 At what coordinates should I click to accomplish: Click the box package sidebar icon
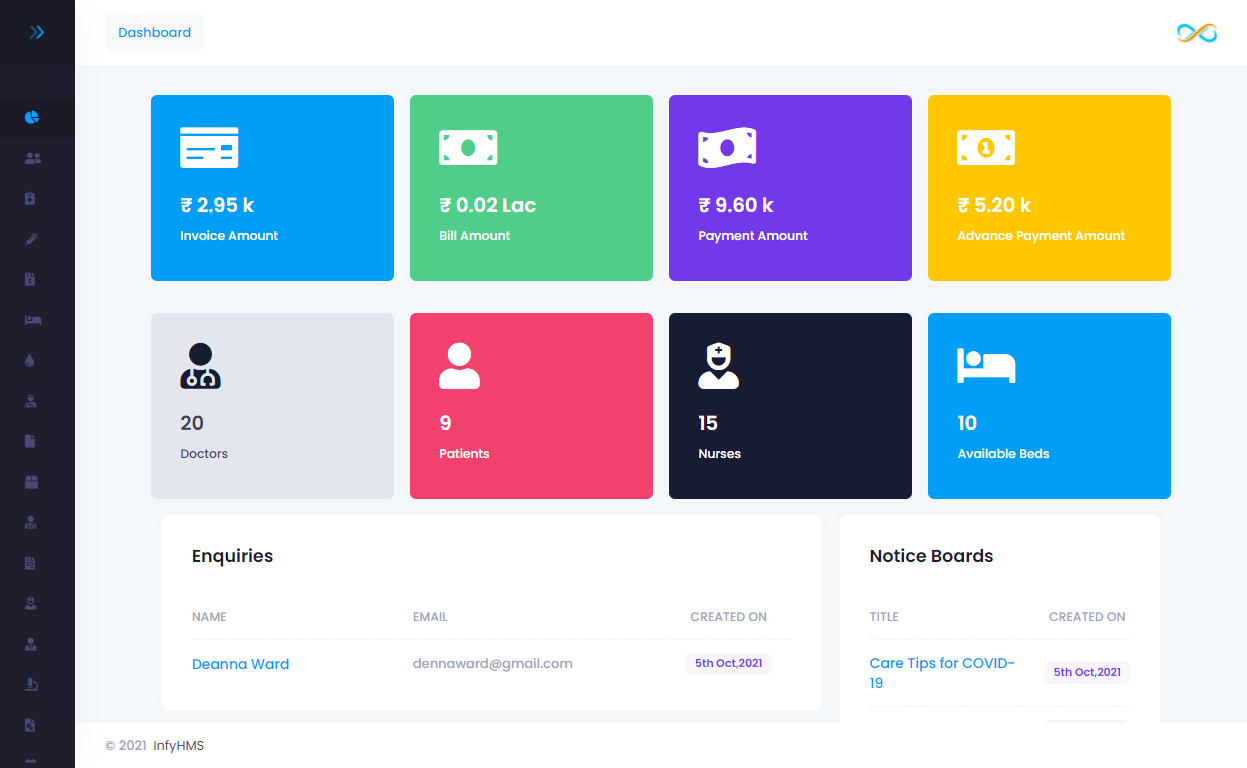(x=31, y=482)
